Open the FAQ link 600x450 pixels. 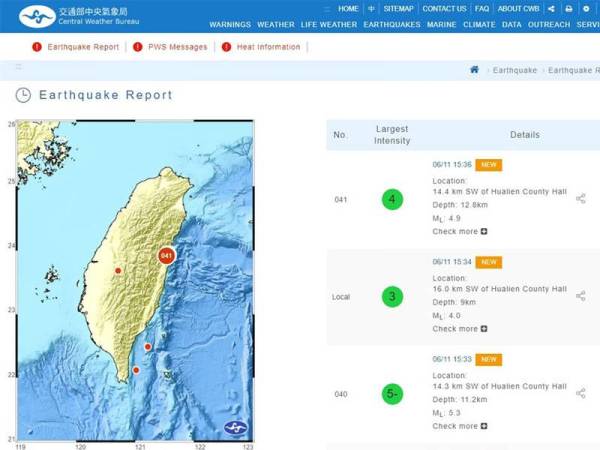(x=482, y=9)
